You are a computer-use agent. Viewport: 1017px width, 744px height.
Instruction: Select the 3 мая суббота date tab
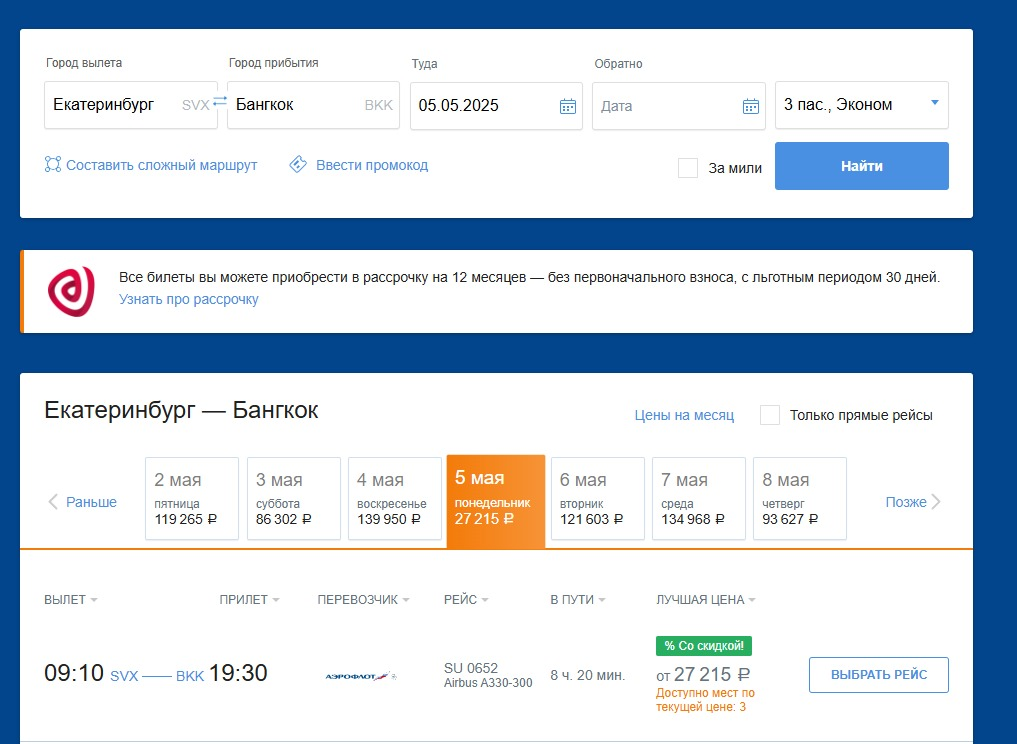tap(294, 498)
